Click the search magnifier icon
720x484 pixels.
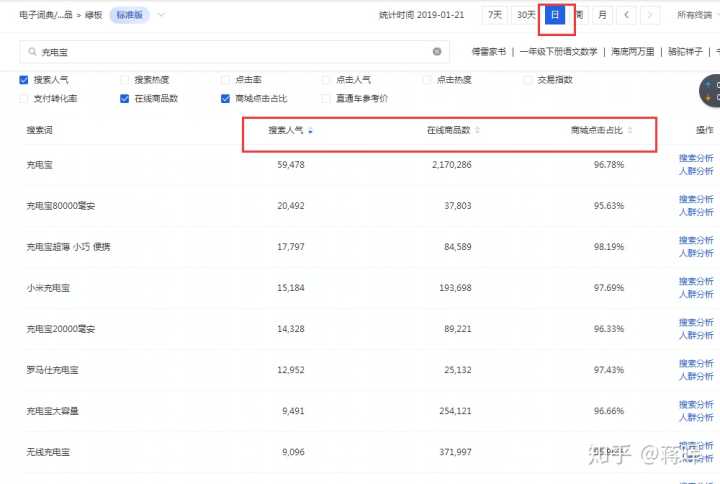coord(34,51)
